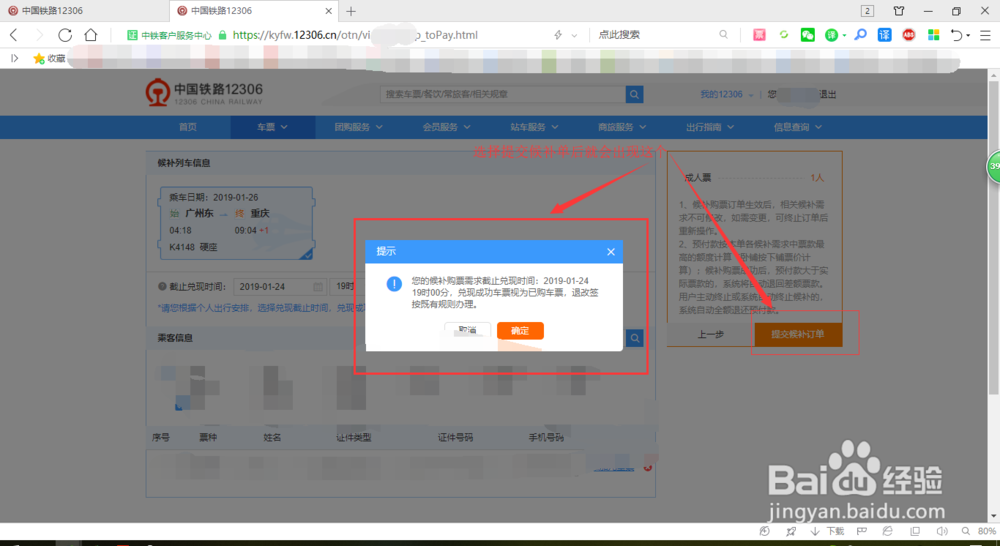Go forward in browser history

[x=39, y=35]
